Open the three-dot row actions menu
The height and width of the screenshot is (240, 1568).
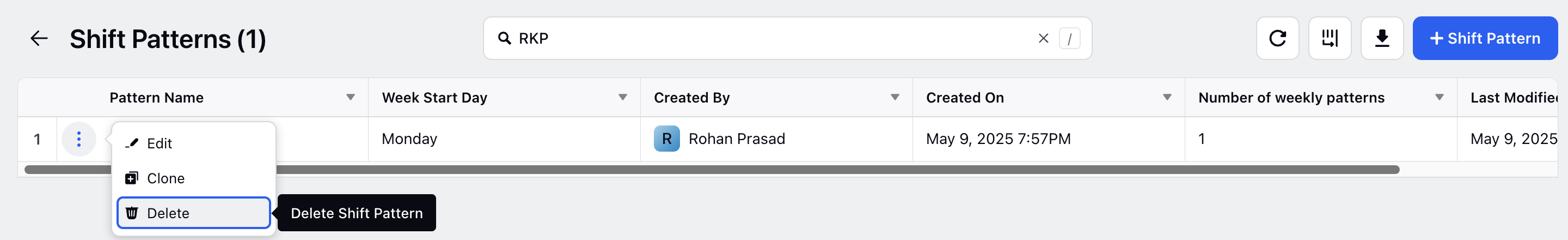pos(78,139)
